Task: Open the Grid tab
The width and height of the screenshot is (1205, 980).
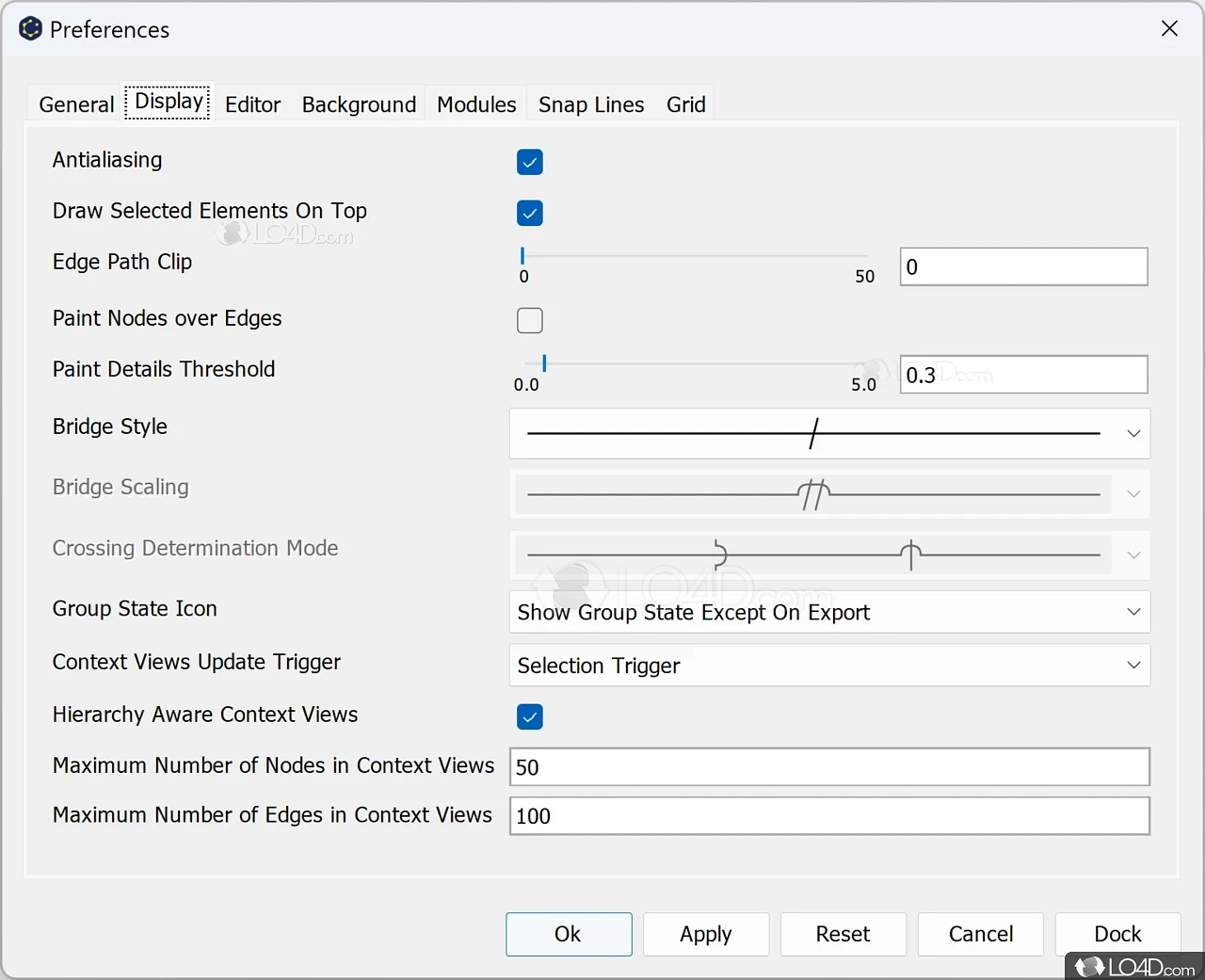Action: tap(685, 104)
